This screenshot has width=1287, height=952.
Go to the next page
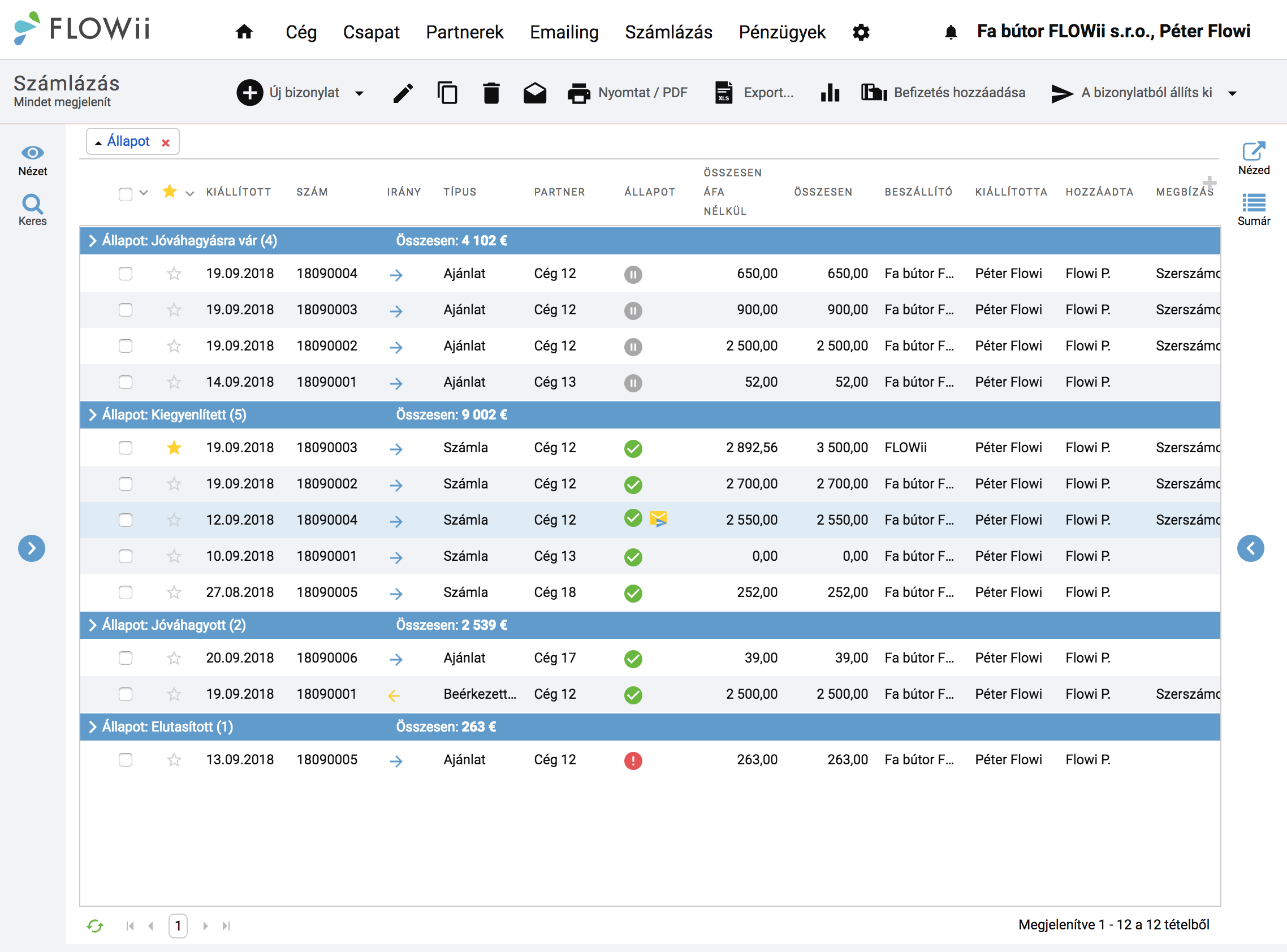point(205,925)
